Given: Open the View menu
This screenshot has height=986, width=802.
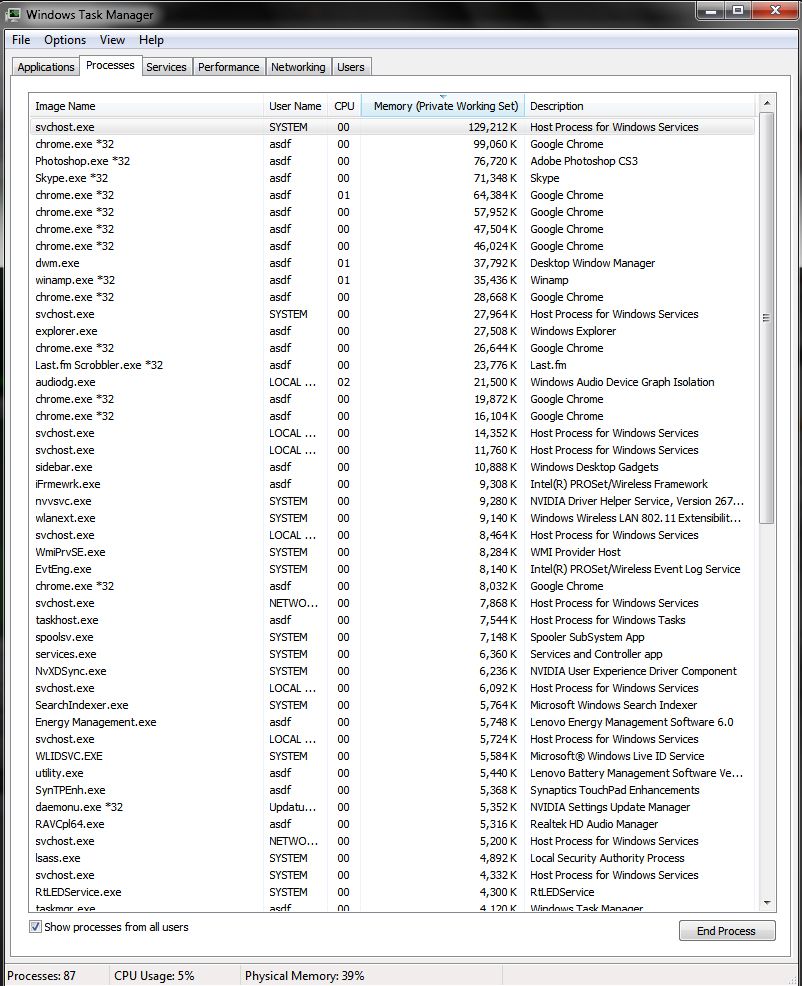Looking at the screenshot, I should (x=112, y=40).
